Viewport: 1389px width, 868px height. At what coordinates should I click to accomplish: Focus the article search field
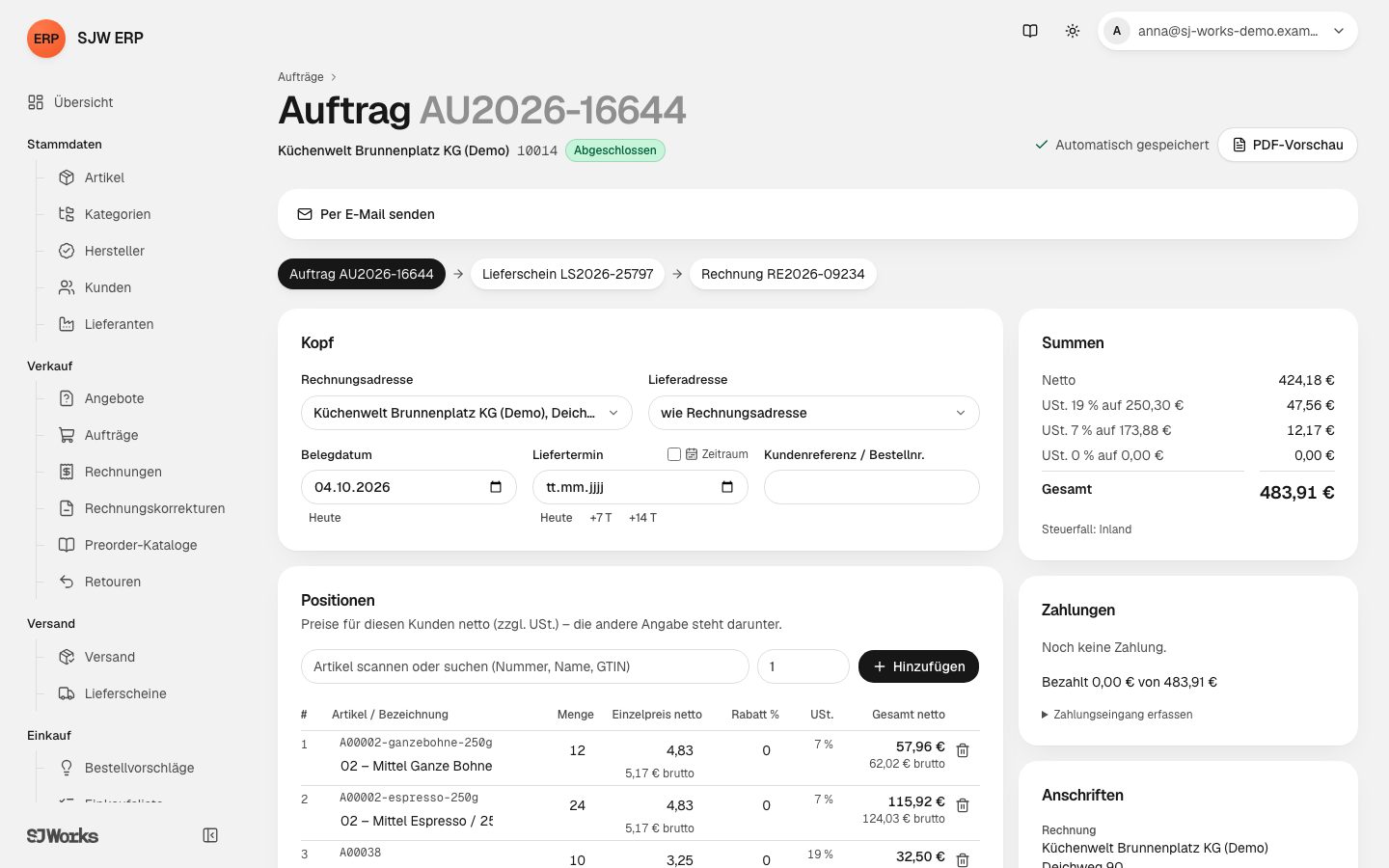[x=525, y=666]
